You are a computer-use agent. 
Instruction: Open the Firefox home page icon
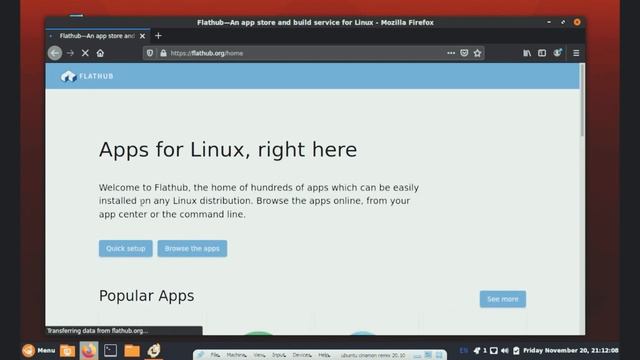100,53
